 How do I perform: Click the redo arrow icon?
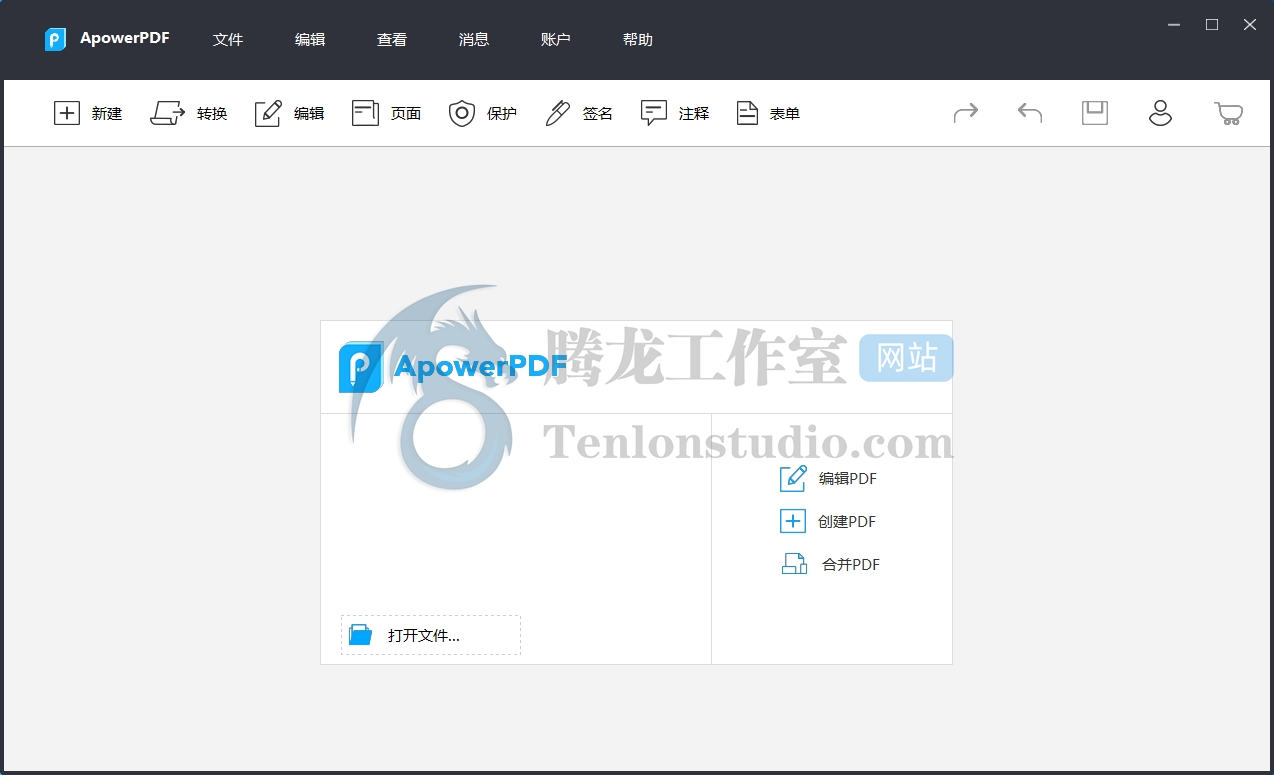(x=966, y=113)
